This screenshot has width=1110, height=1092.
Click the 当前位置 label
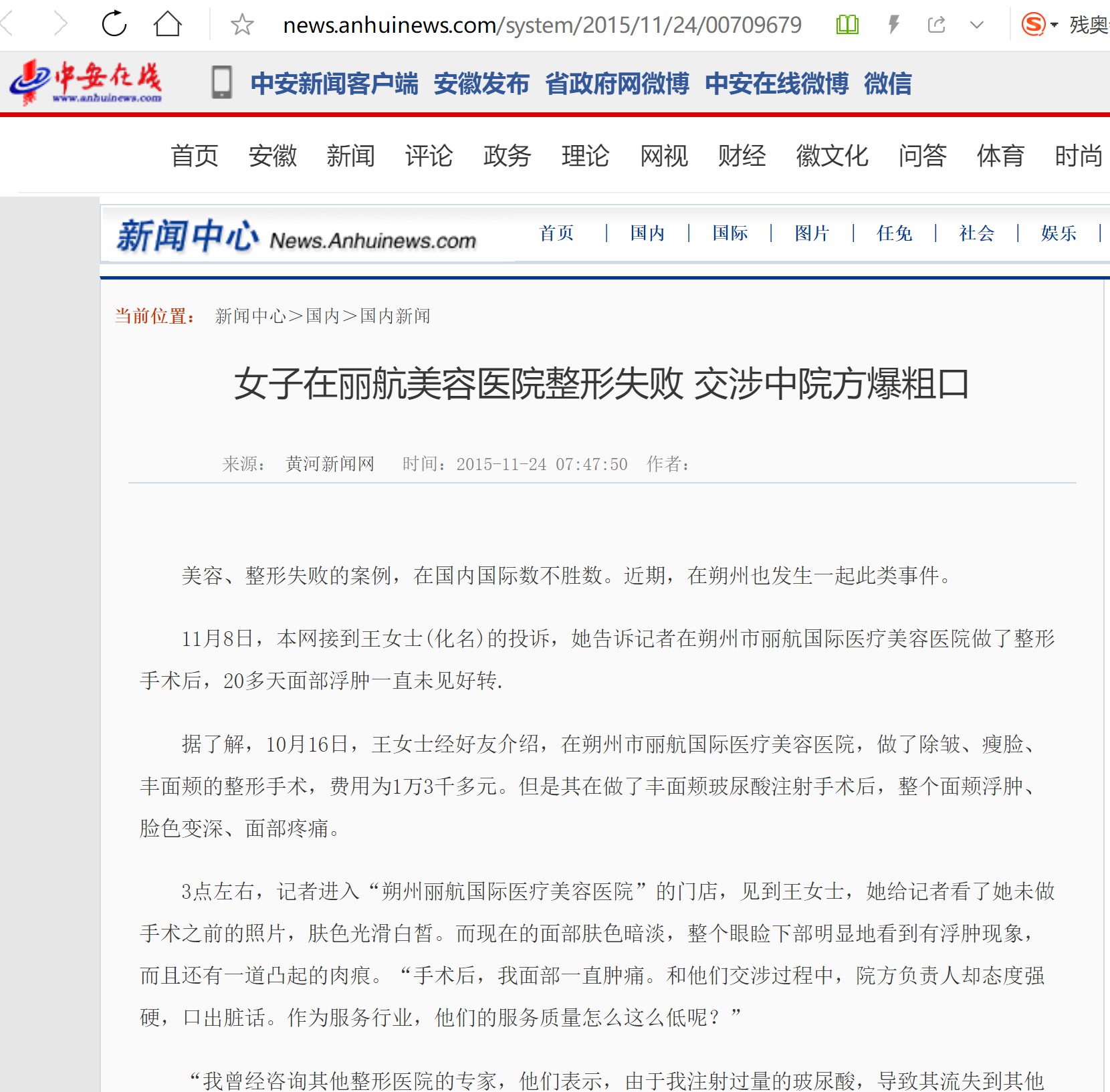[x=155, y=316]
